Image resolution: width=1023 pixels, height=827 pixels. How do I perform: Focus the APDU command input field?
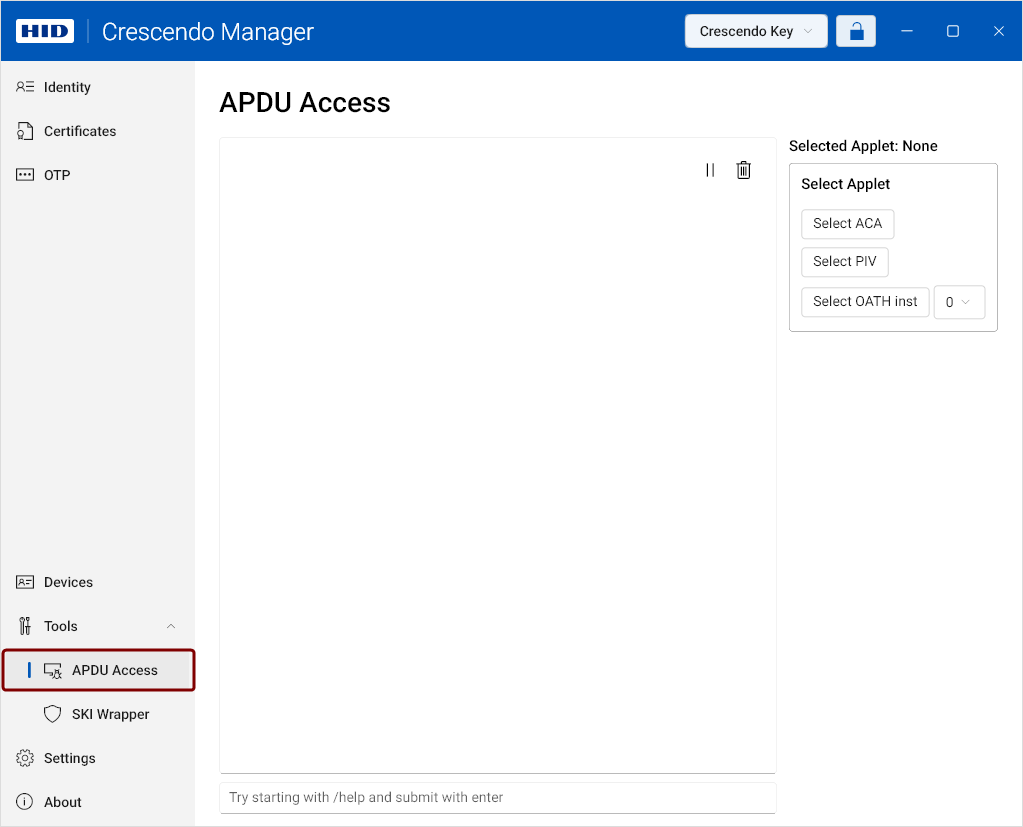tap(498, 798)
